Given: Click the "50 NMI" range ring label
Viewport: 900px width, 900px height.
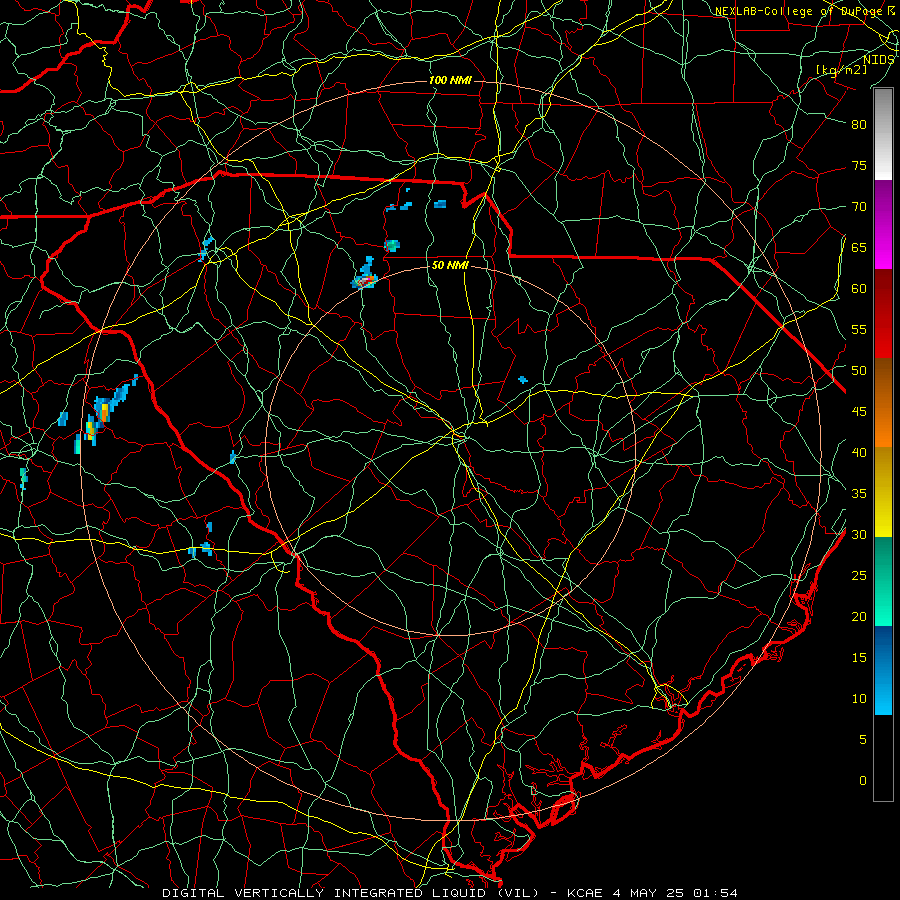Looking at the screenshot, I should [450, 265].
